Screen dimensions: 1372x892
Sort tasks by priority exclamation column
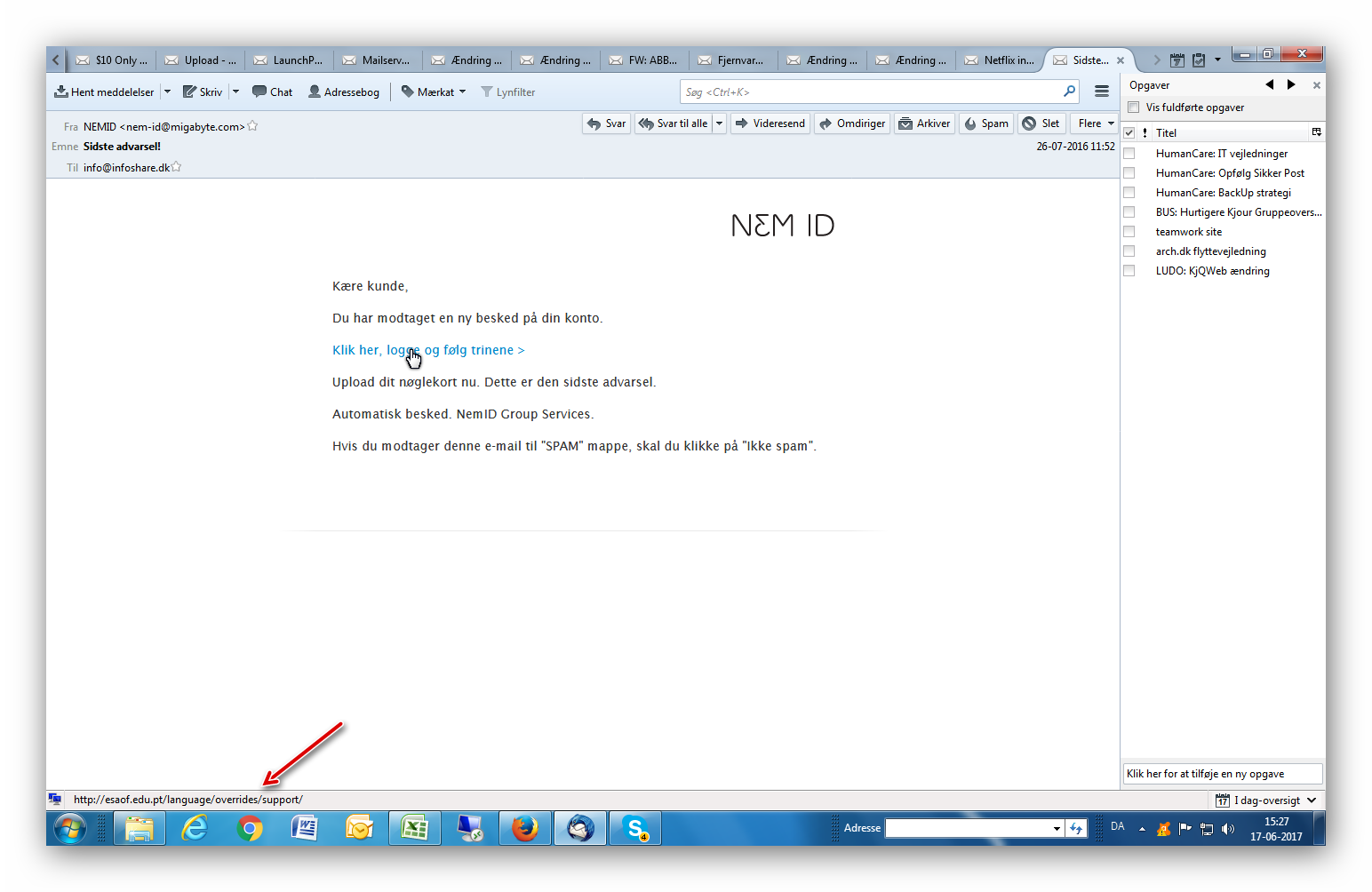(x=1145, y=132)
